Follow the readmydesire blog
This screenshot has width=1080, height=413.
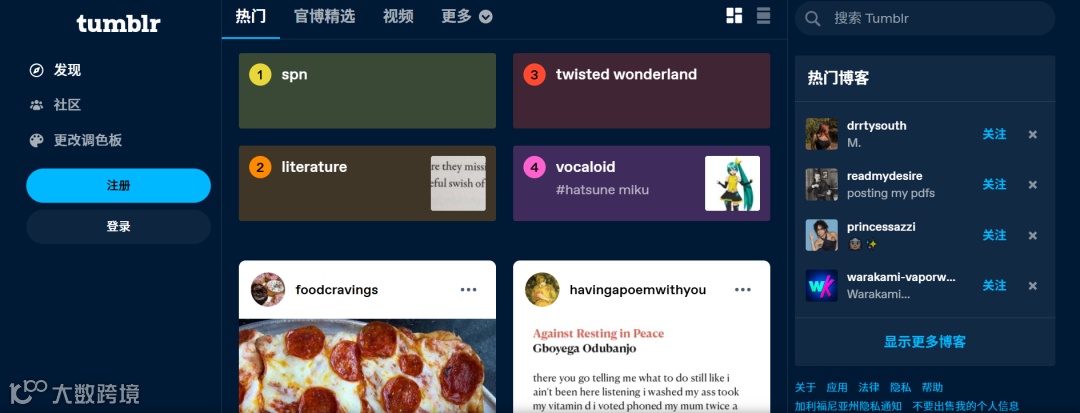pos(994,184)
